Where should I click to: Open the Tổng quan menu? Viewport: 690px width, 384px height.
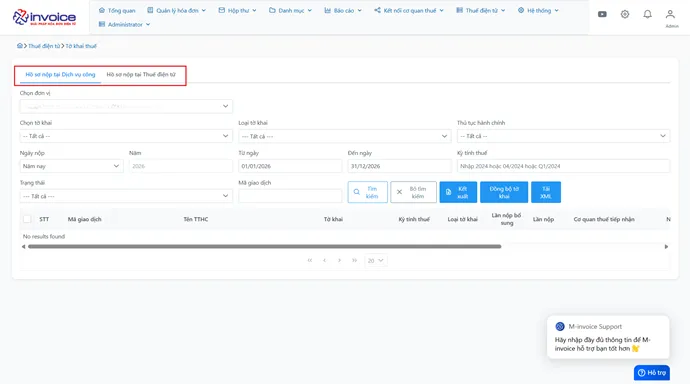tap(117, 10)
